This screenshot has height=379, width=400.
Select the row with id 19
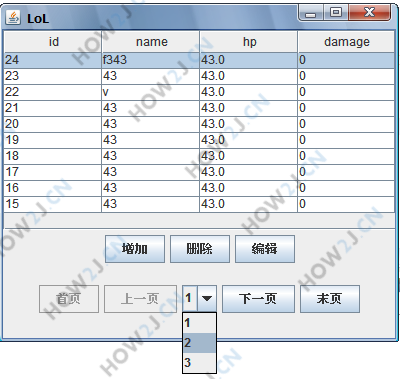pyautogui.click(x=199, y=140)
